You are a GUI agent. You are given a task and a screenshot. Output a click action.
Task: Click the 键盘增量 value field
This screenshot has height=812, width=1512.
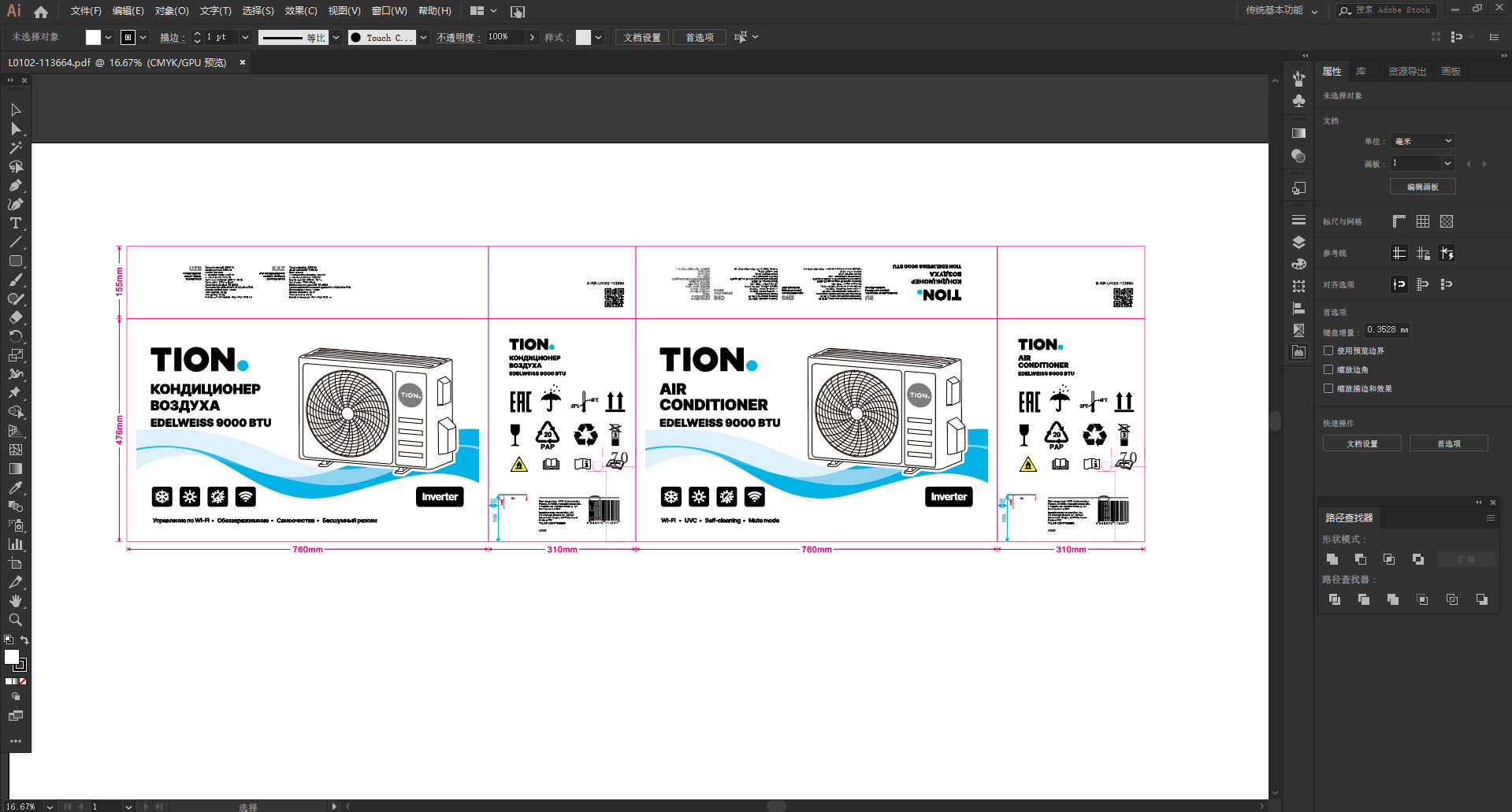pyautogui.click(x=1388, y=330)
